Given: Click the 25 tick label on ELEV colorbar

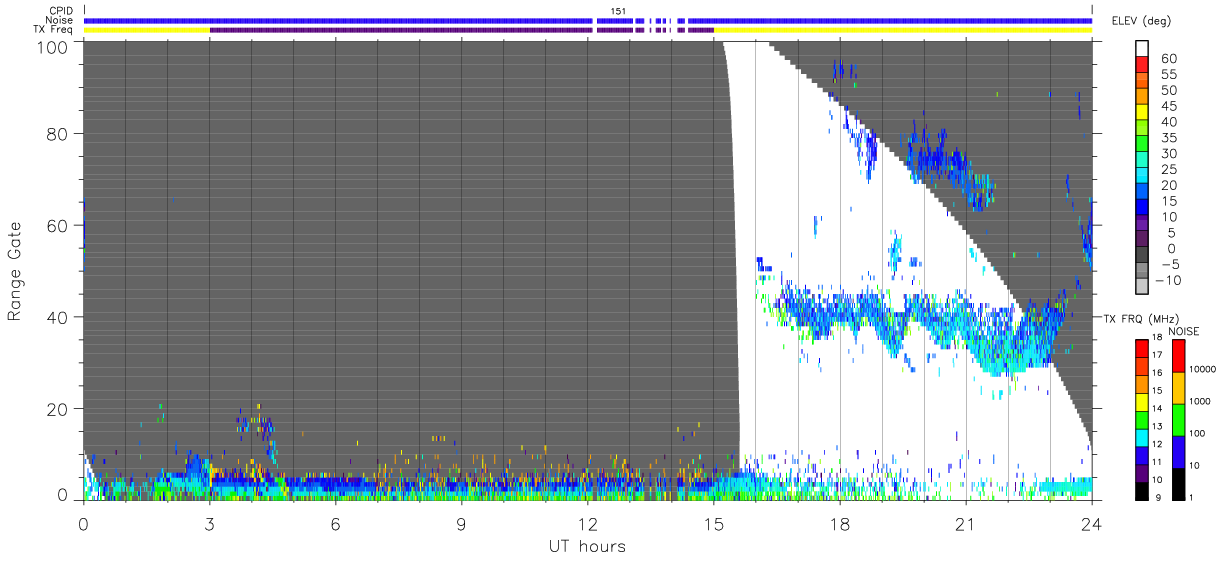Looking at the screenshot, I should 1167,170.
